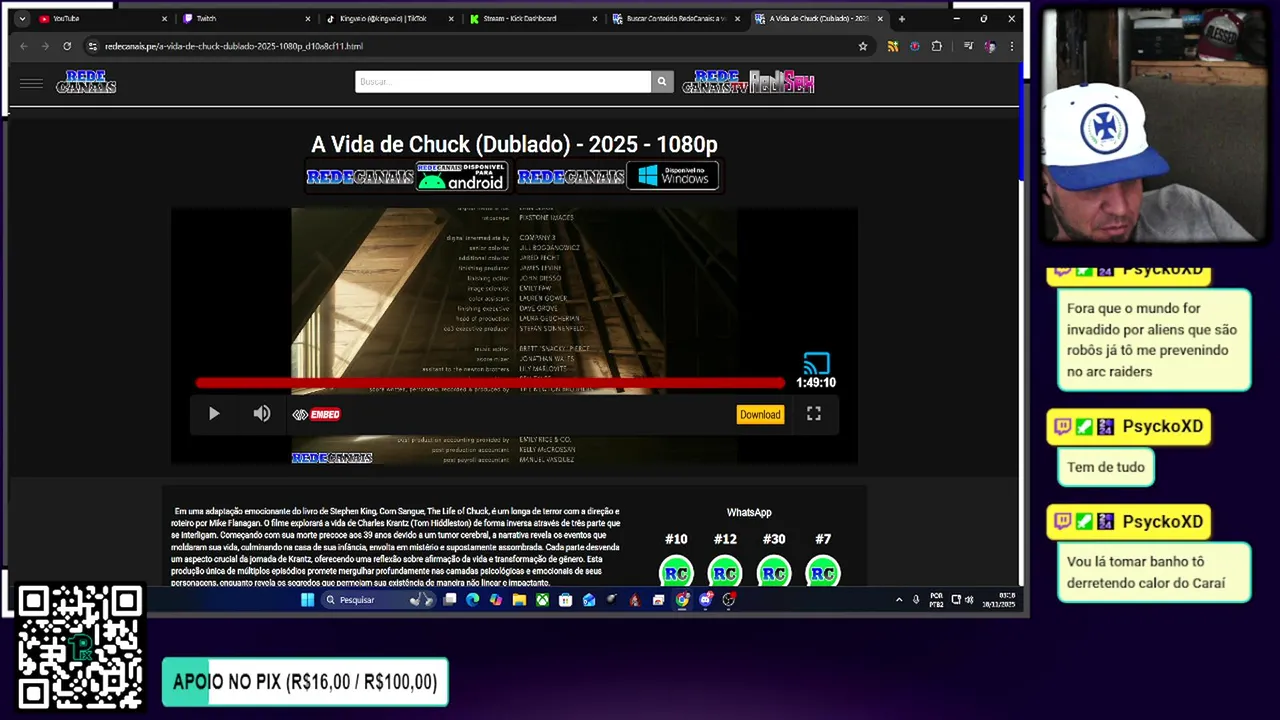Go forward in browser history

(45, 46)
